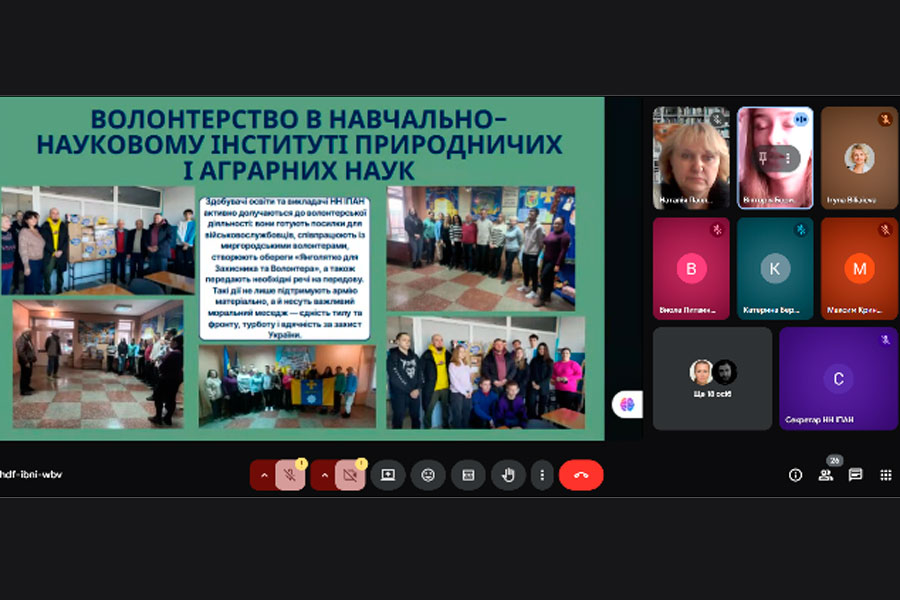Viewport: 900px width, 600px height.
Task: Click the muted mic icon on purple C tile
Action: point(885,340)
